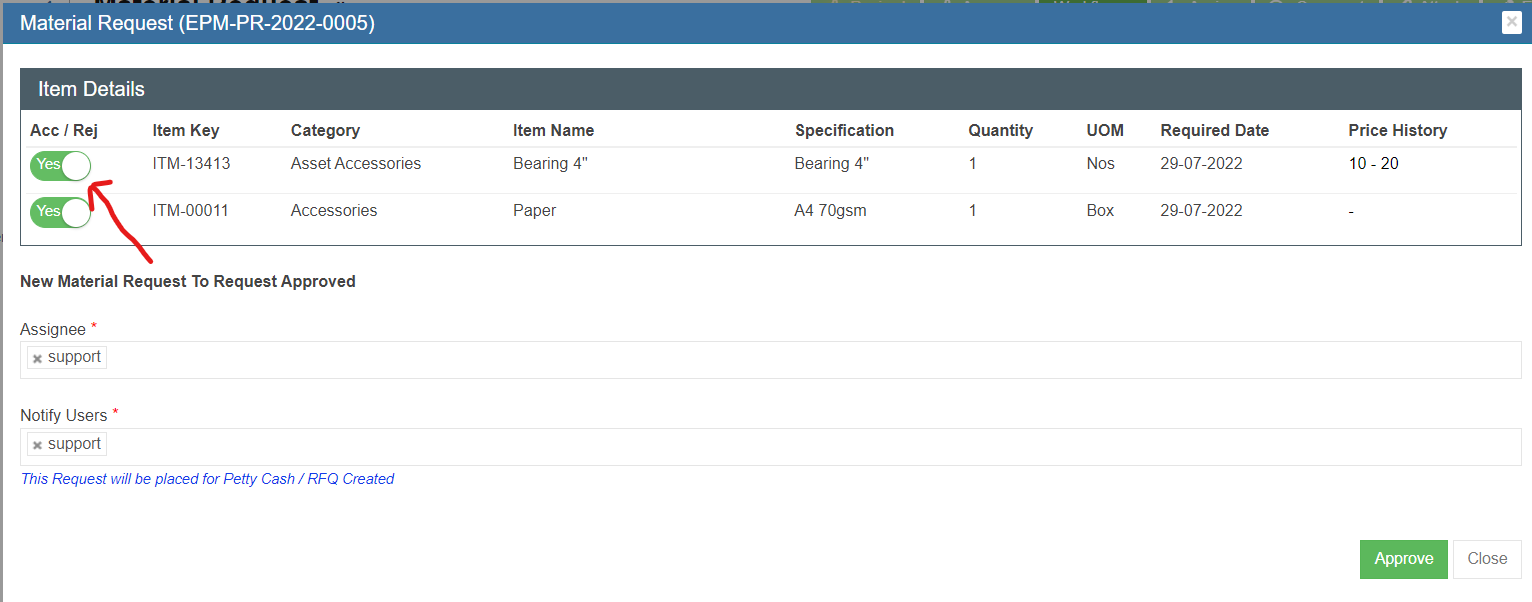
Task: Toggle accept switch for Paper item
Action: (60, 212)
